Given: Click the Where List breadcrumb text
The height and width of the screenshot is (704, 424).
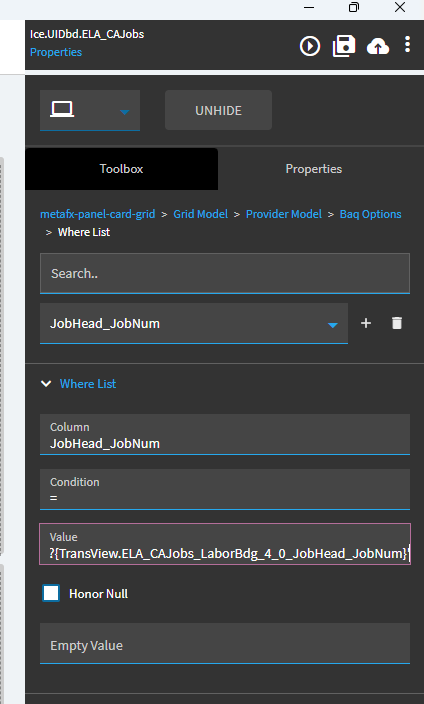Looking at the screenshot, I should 84,232.
